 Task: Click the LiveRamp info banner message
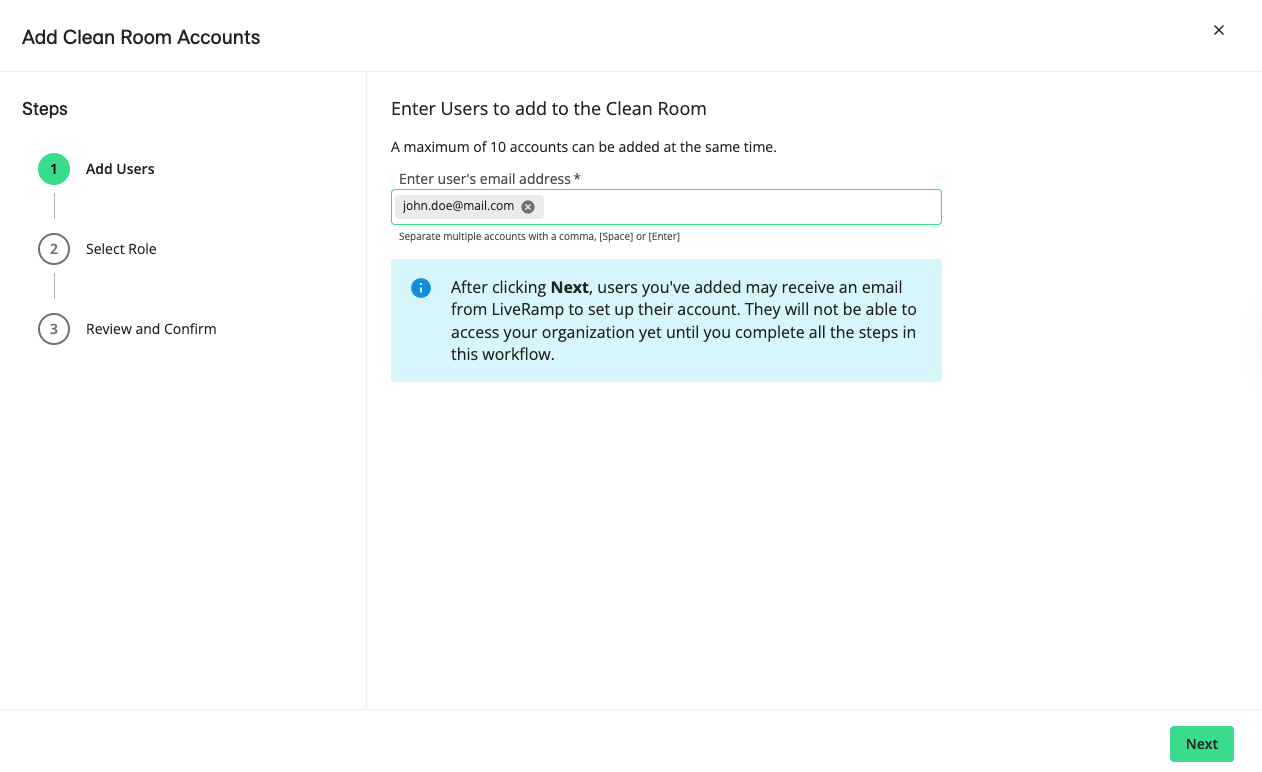683,320
